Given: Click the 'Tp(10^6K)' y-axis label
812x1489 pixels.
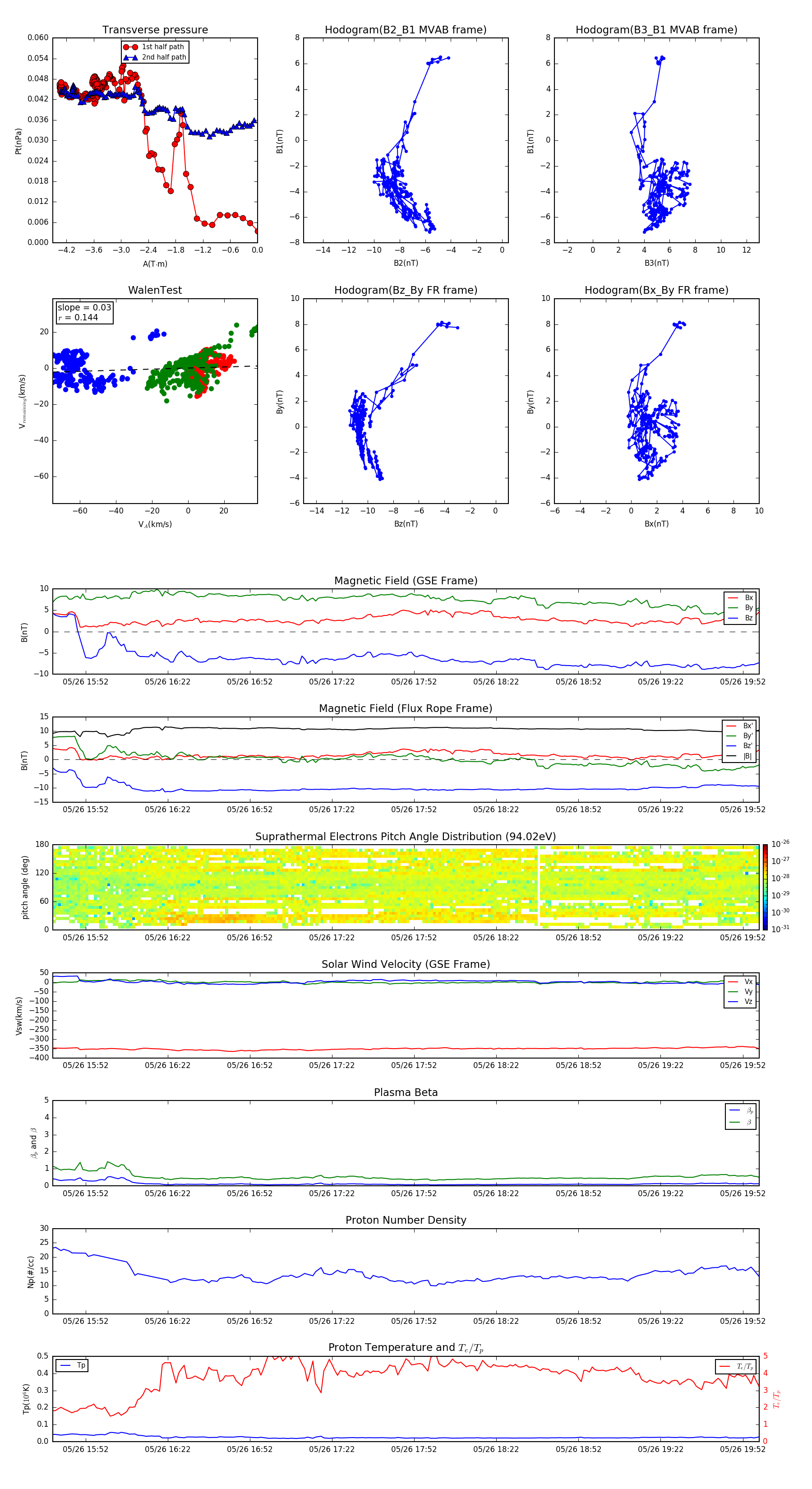Looking at the screenshot, I should tap(26, 1399).
